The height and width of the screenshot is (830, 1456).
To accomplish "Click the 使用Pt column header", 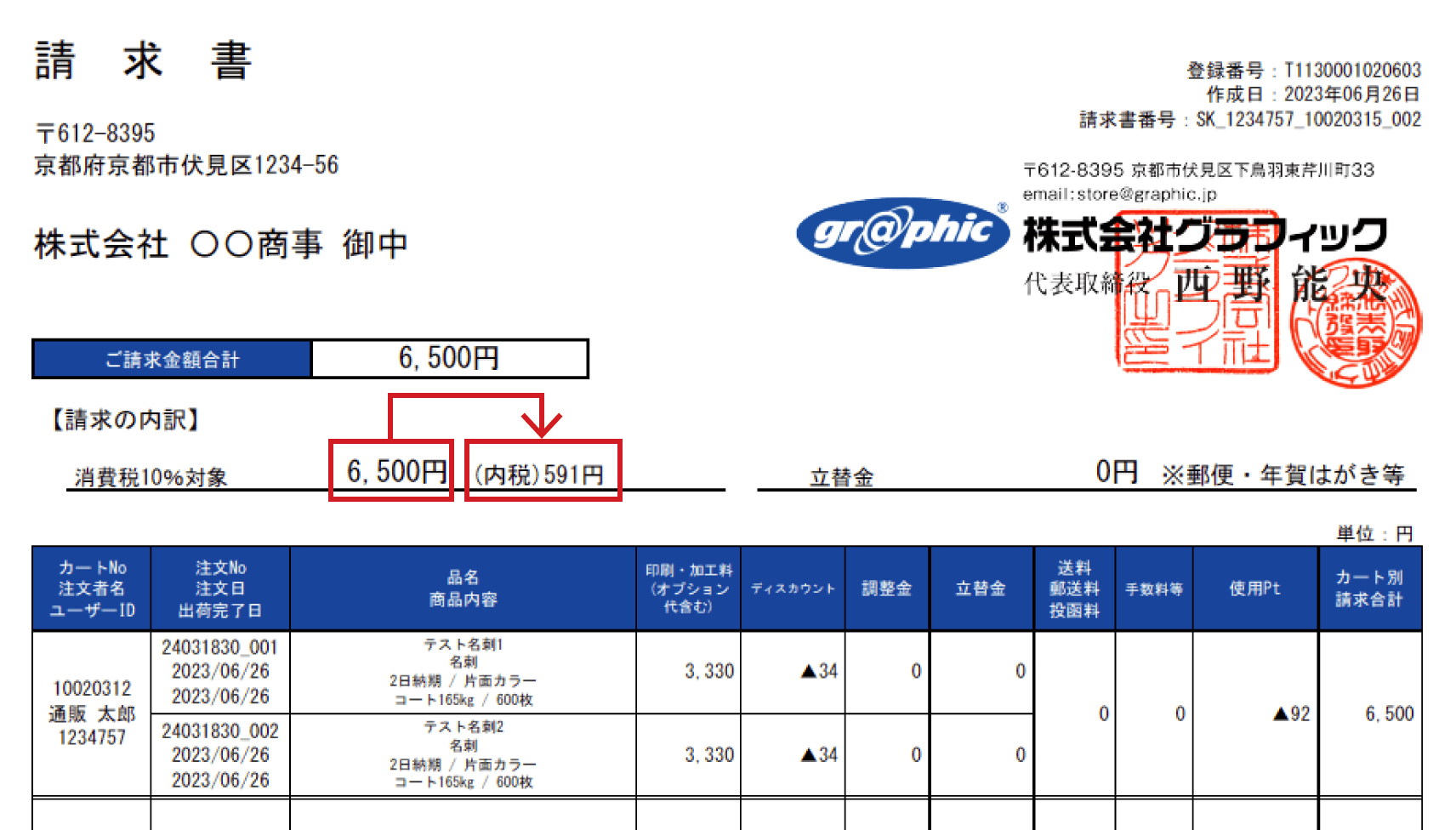I will click(1255, 588).
